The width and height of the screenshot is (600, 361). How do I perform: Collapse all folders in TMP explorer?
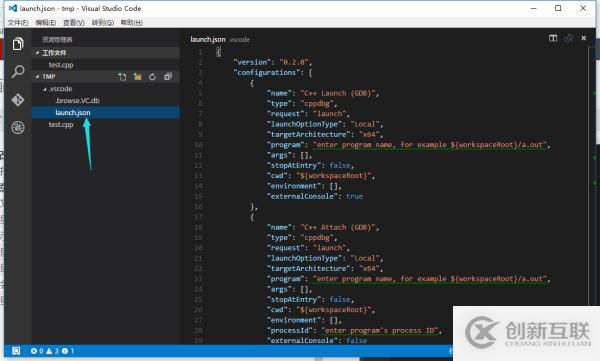[x=168, y=77]
